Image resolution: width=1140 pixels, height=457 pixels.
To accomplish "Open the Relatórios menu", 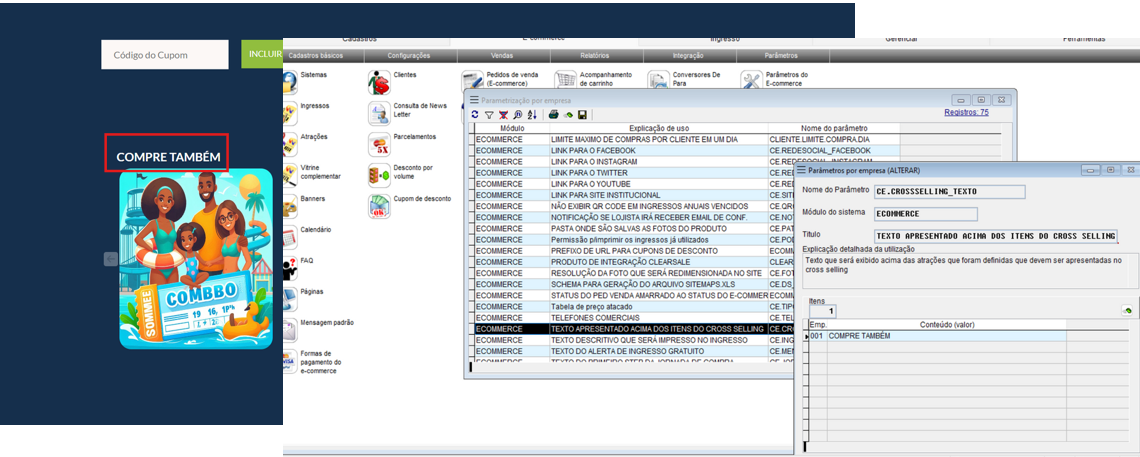I will (x=594, y=56).
